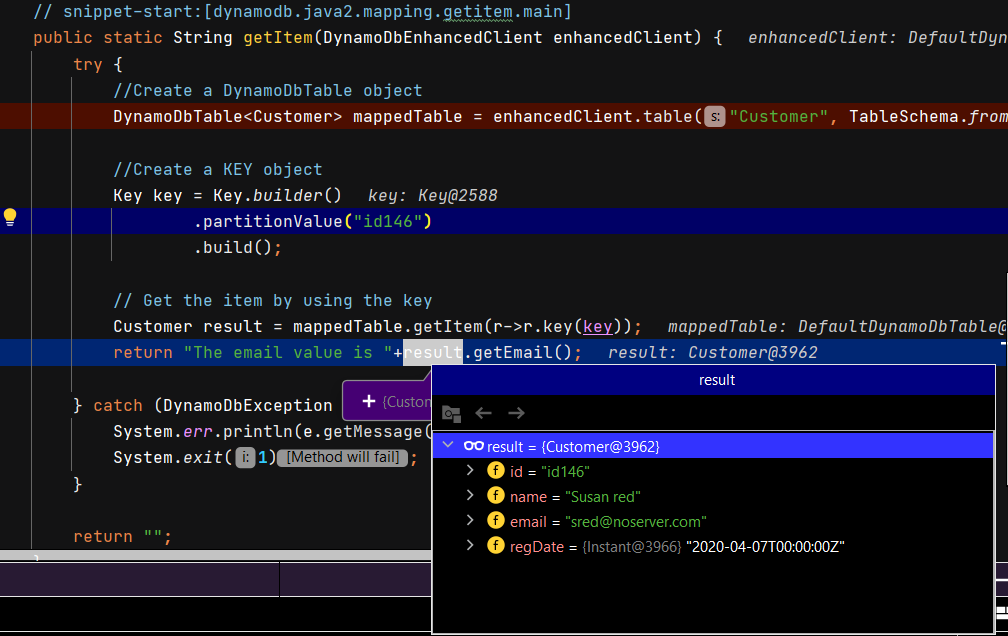Collapse the result Customer@3962 node
Viewport: 1008px width, 636px height.
(449, 445)
